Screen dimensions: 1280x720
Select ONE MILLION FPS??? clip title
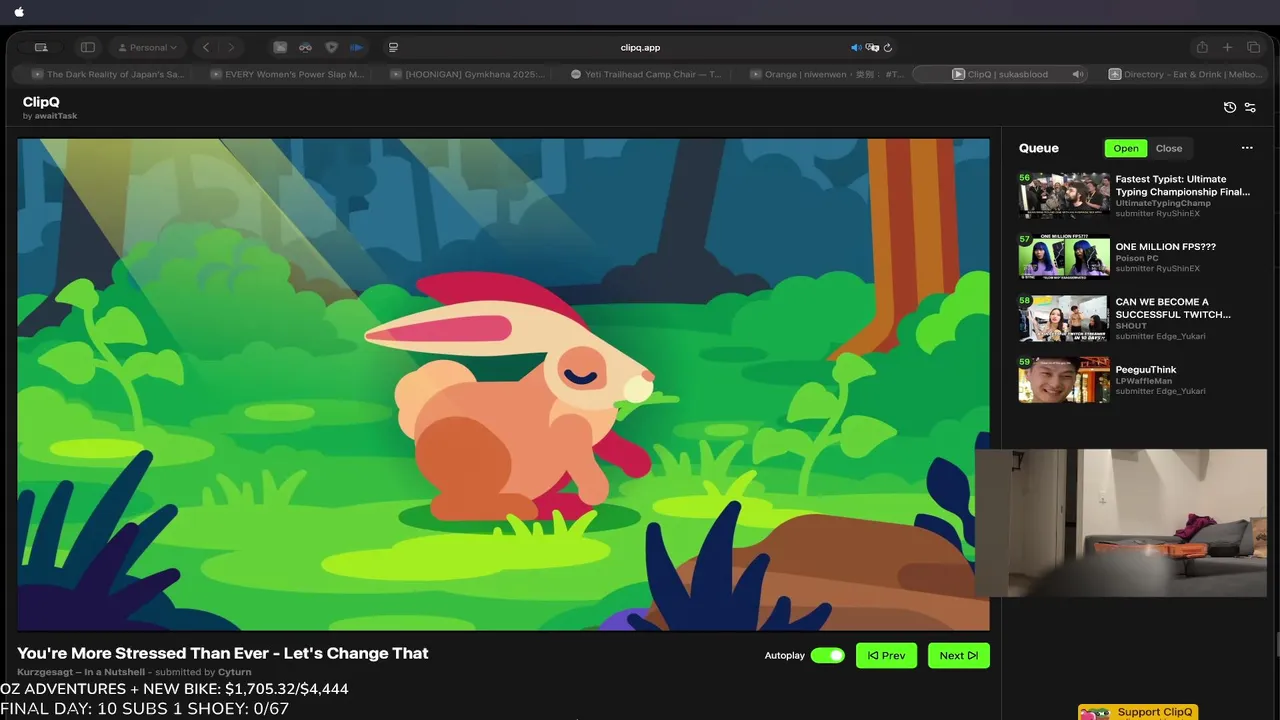coord(1166,246)
